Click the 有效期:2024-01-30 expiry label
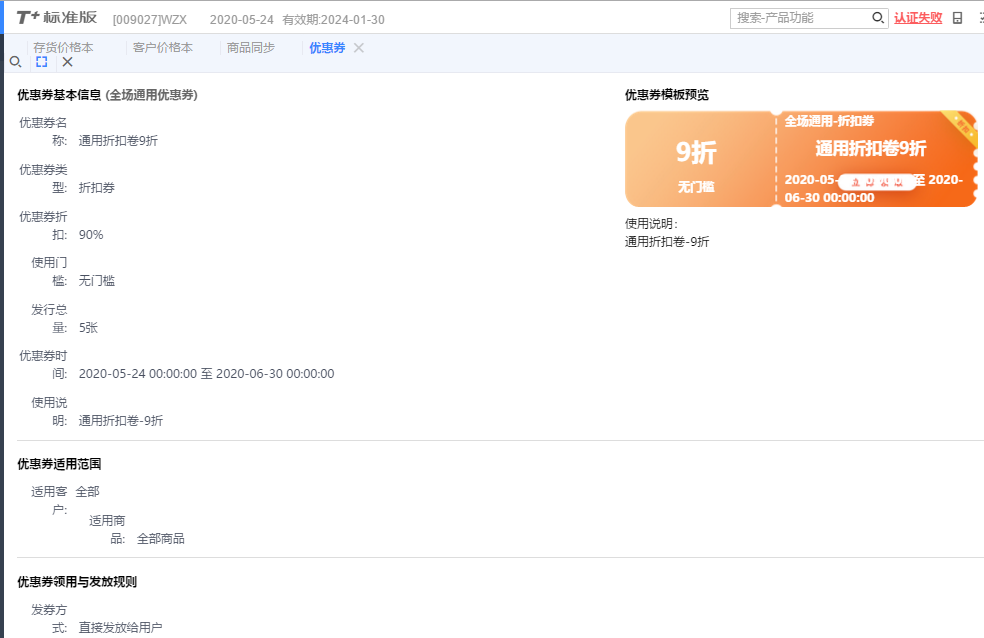 click(x=333, y=20)
